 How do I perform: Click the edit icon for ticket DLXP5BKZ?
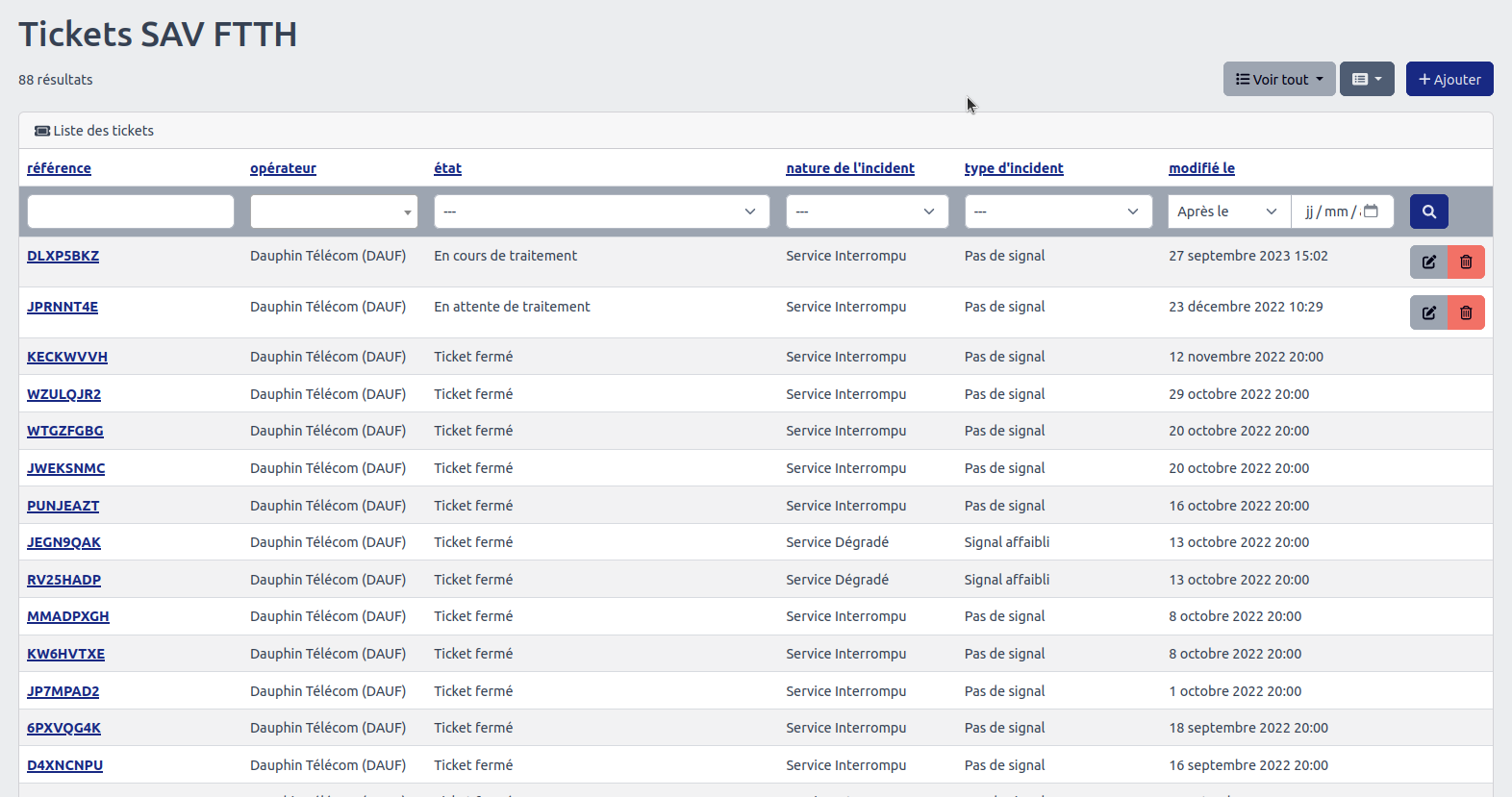1428,262
